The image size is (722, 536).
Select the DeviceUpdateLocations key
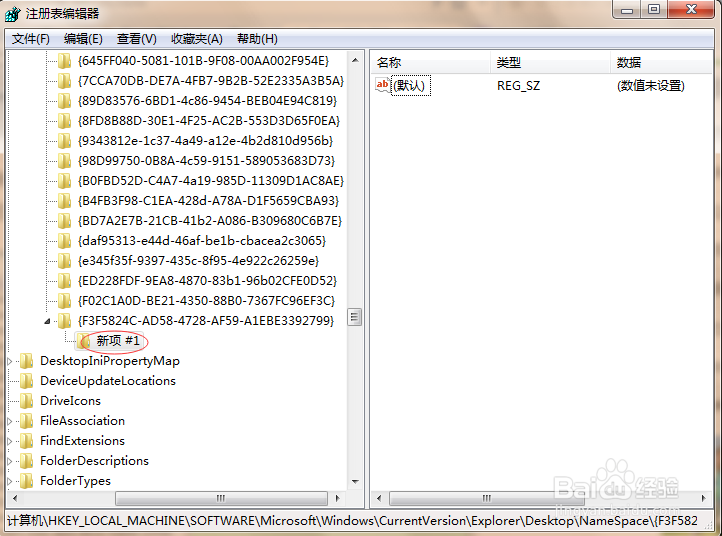pyautogui.click(x=108, y=381)
